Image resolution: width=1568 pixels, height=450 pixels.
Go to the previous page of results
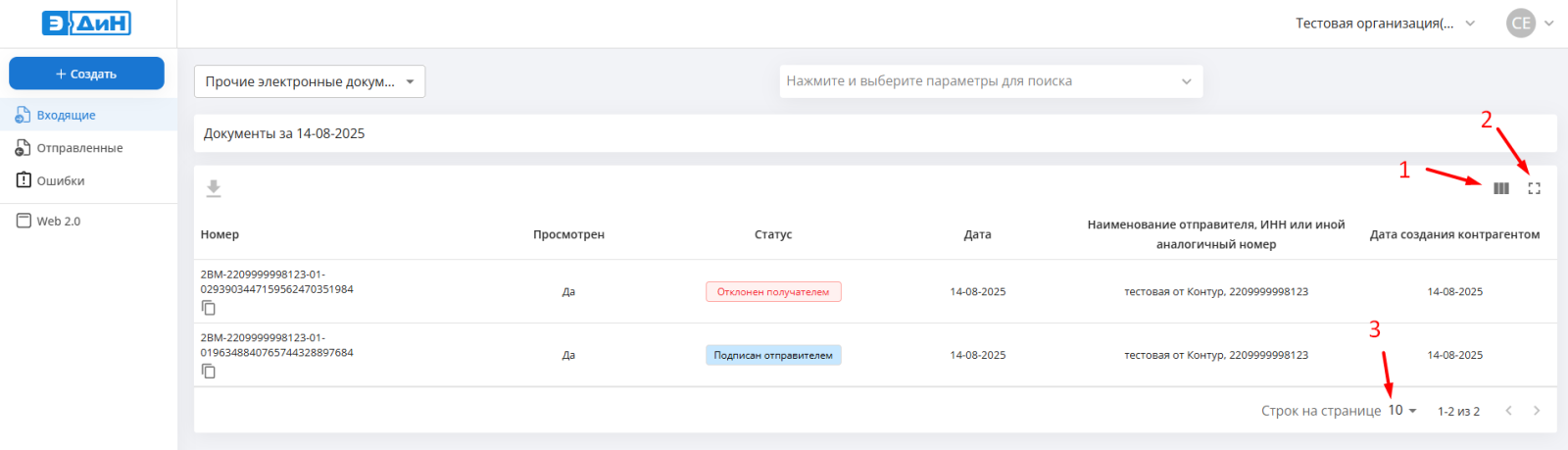(1508, 411)
